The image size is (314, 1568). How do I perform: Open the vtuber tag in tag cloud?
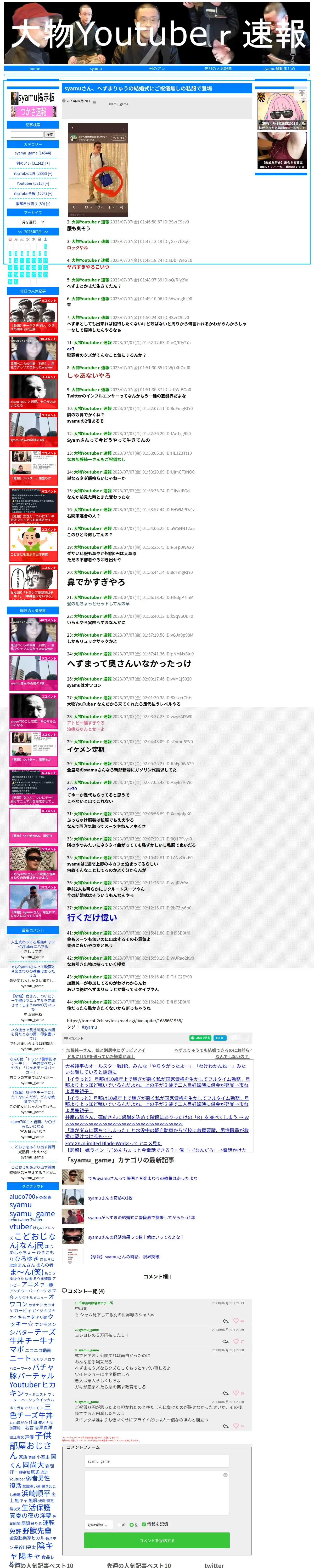click(21, 1226)
